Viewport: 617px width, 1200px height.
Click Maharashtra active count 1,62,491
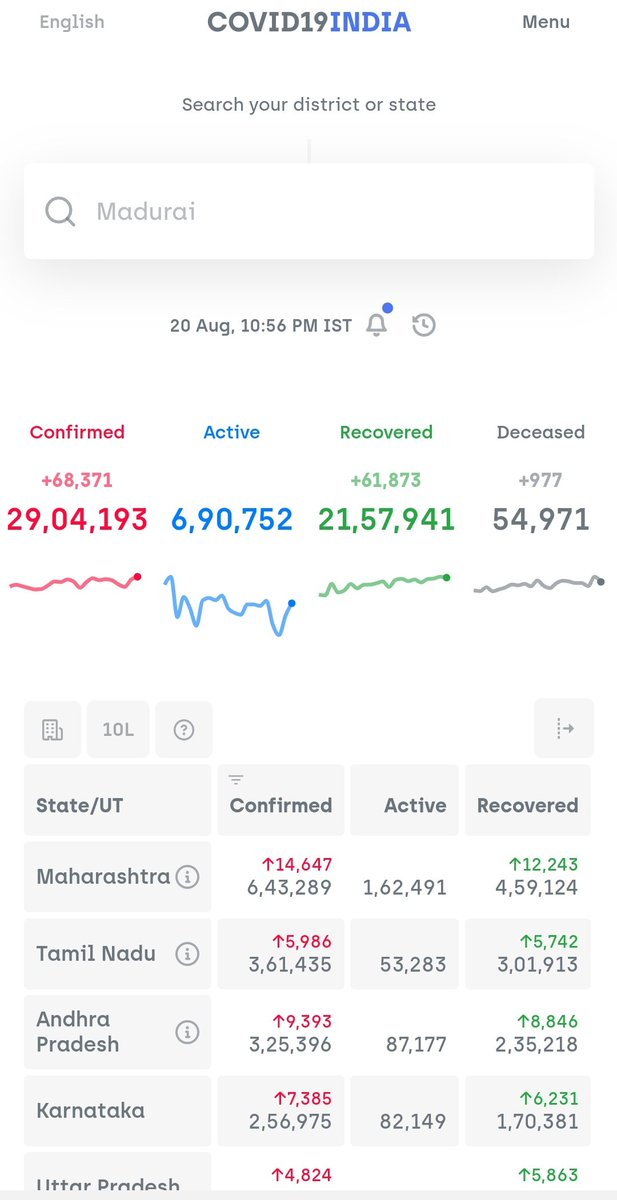pyautogui.click(x=405, y=887)
